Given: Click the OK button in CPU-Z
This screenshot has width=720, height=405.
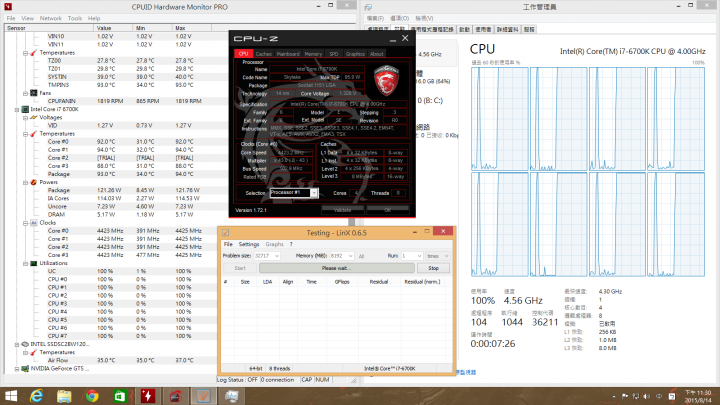Looking at the screenshot, I should [x=388, y=210].
